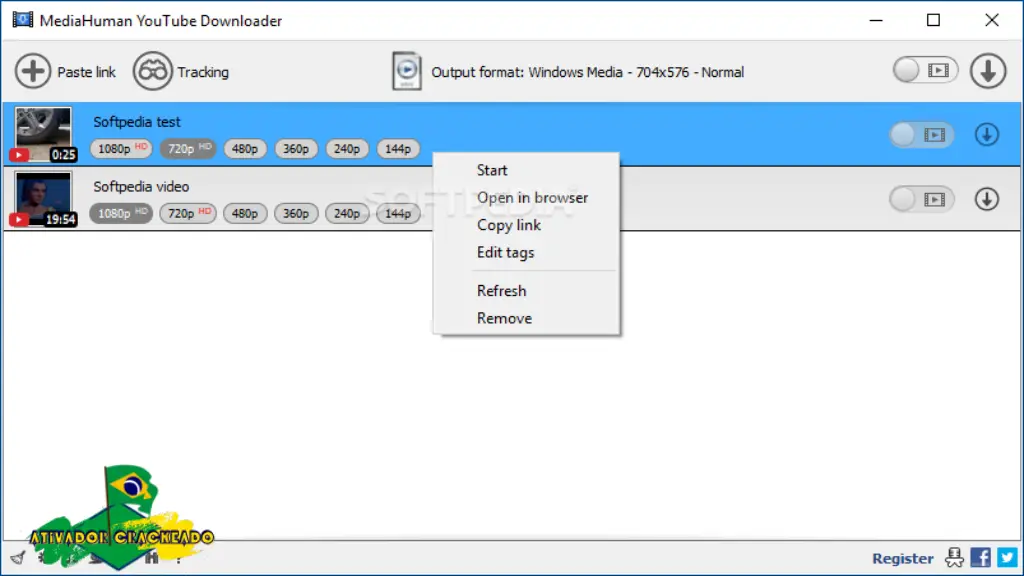Click the MediaHuman app icon in title bar
Image resolution: width=1024 pixels, height=576 pixels.
[x=22, y=20]
